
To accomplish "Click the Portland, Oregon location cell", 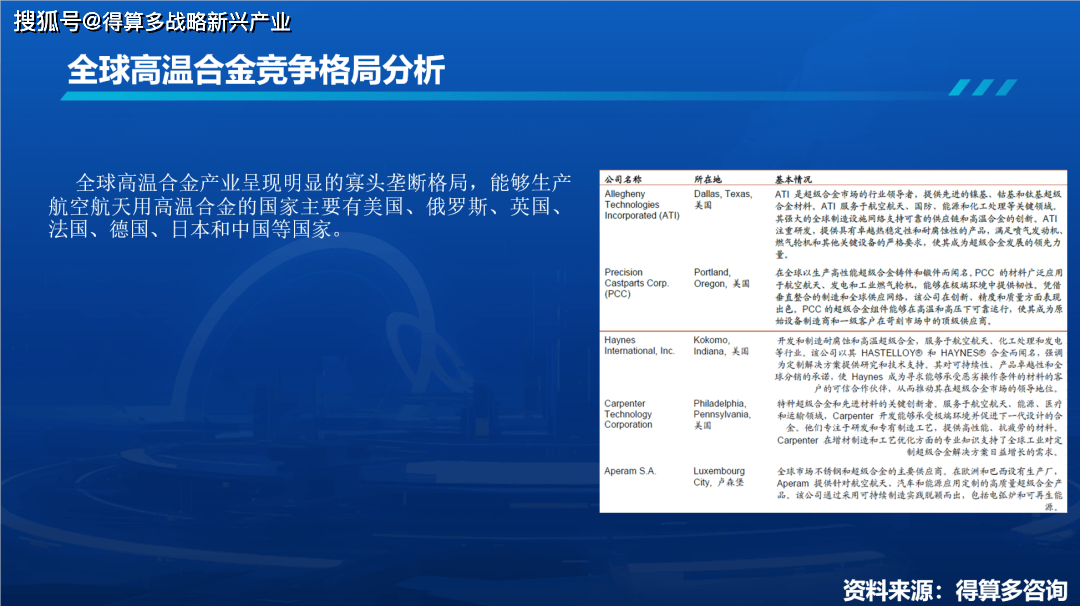I will 721,278.
